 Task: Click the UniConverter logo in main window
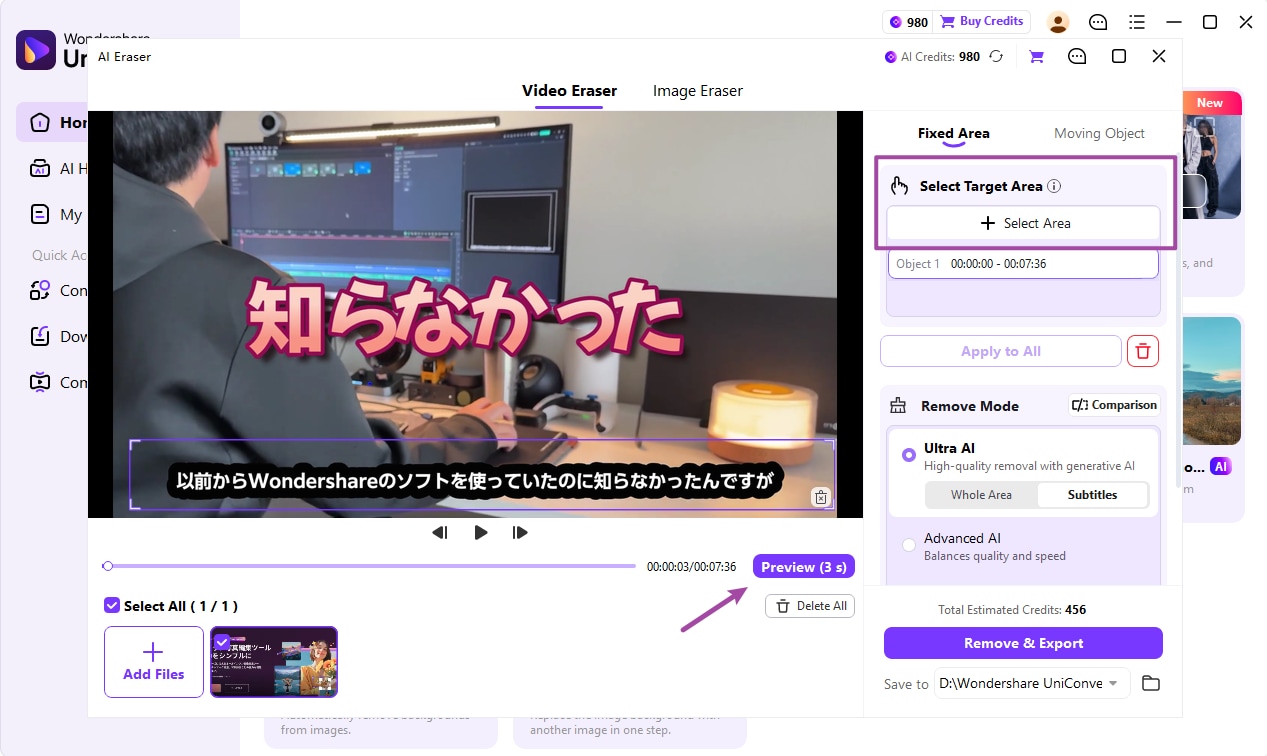[x=36, y=50]
